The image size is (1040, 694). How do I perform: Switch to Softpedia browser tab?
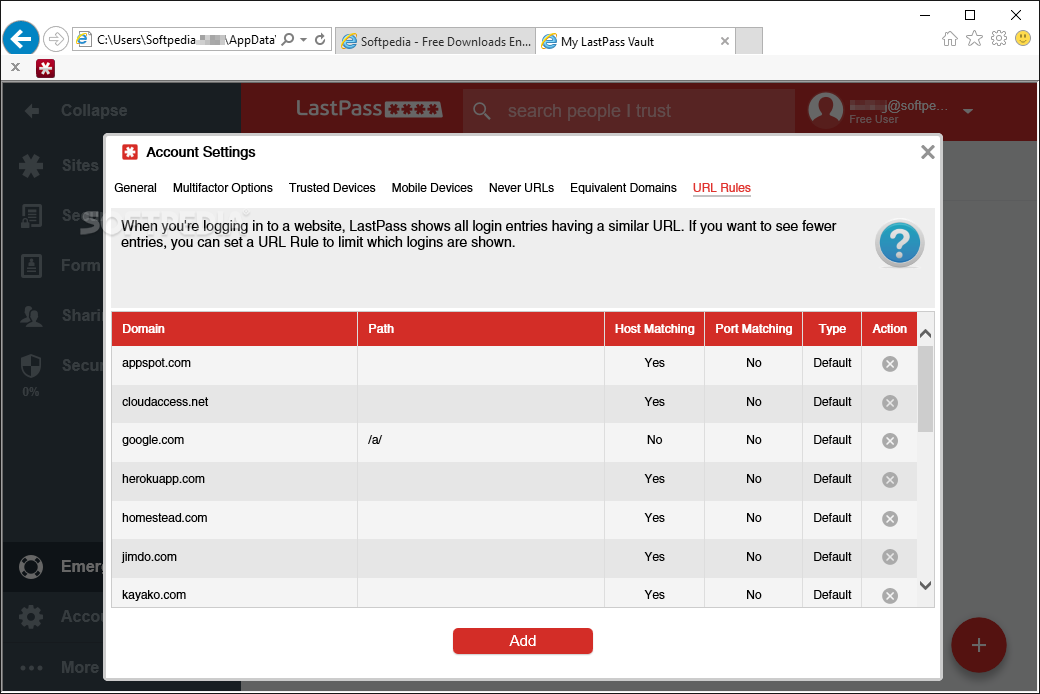click(436, 41)
